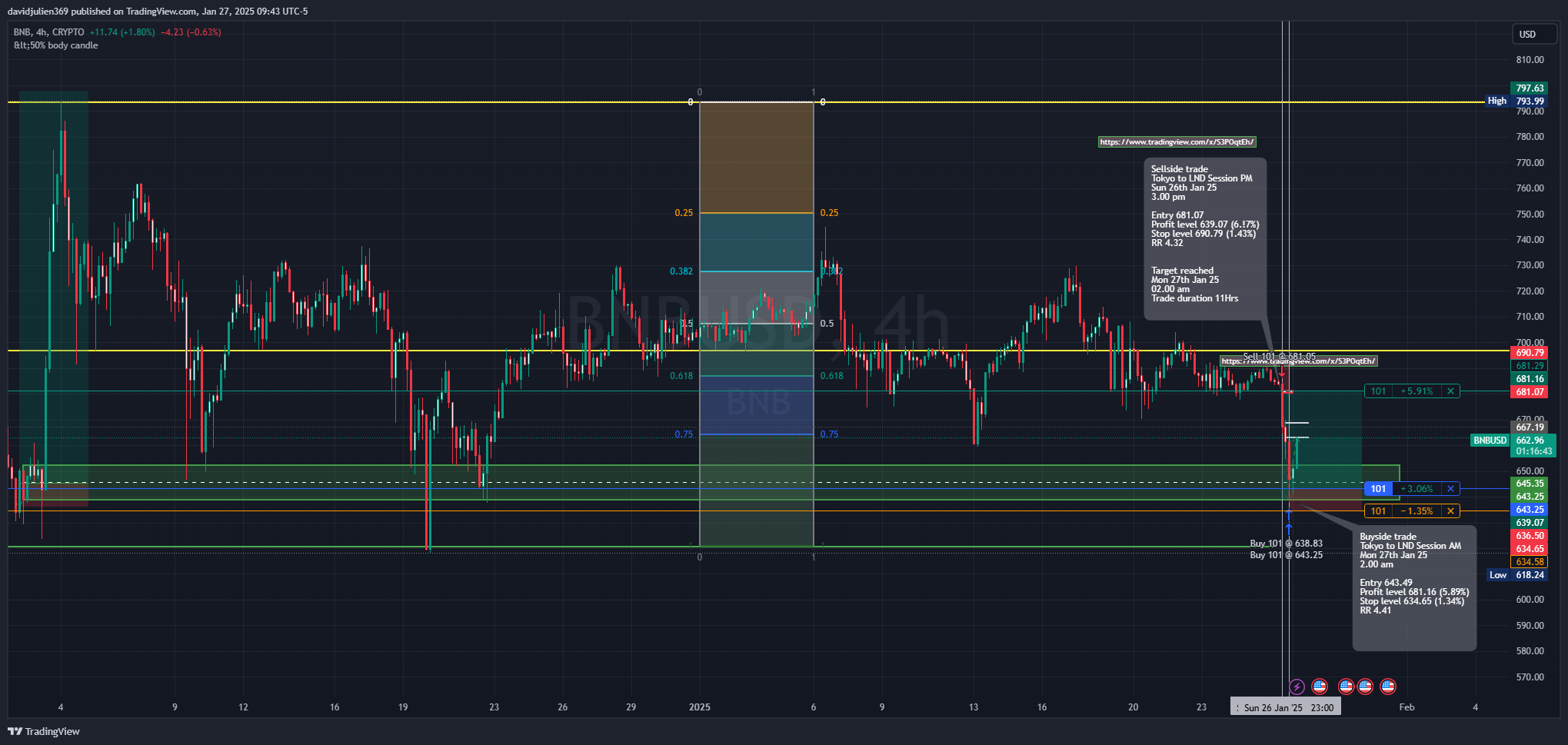Click the Low 618.24 price label

click(1517, 575)
